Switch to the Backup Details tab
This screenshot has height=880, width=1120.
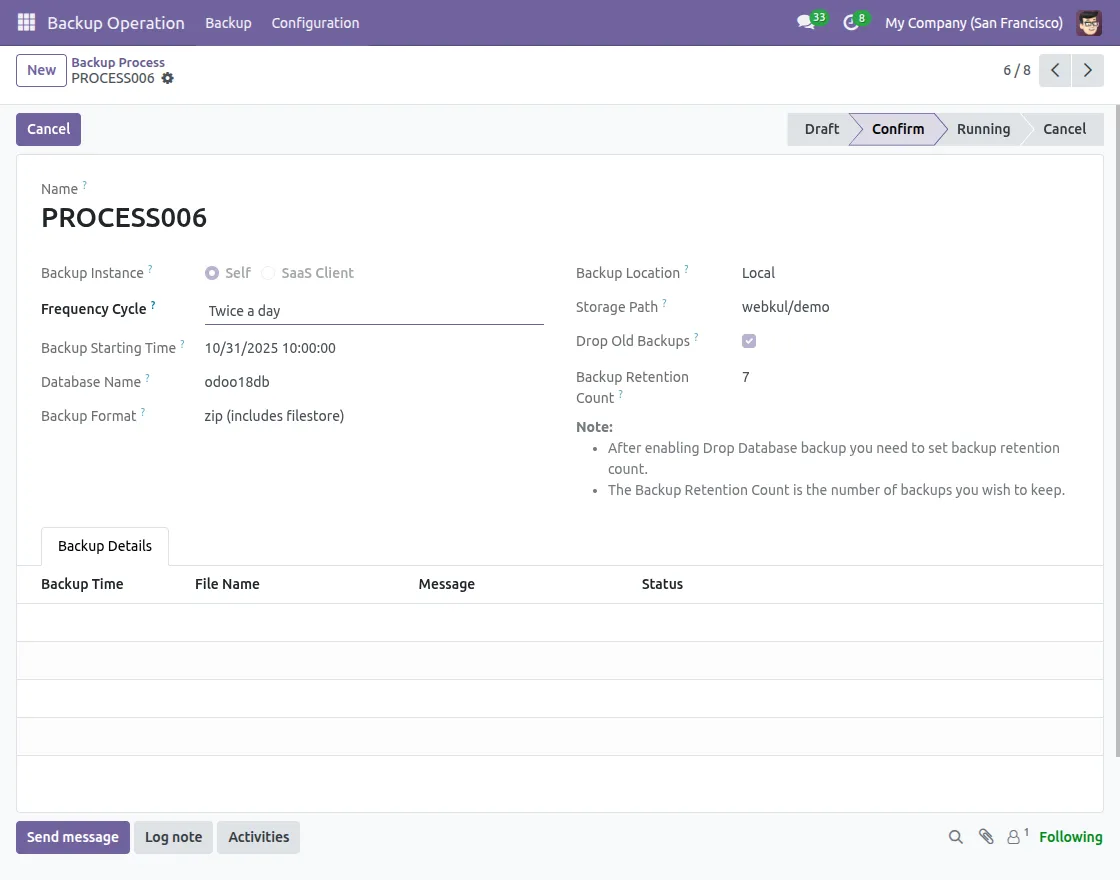click(105, 546)
